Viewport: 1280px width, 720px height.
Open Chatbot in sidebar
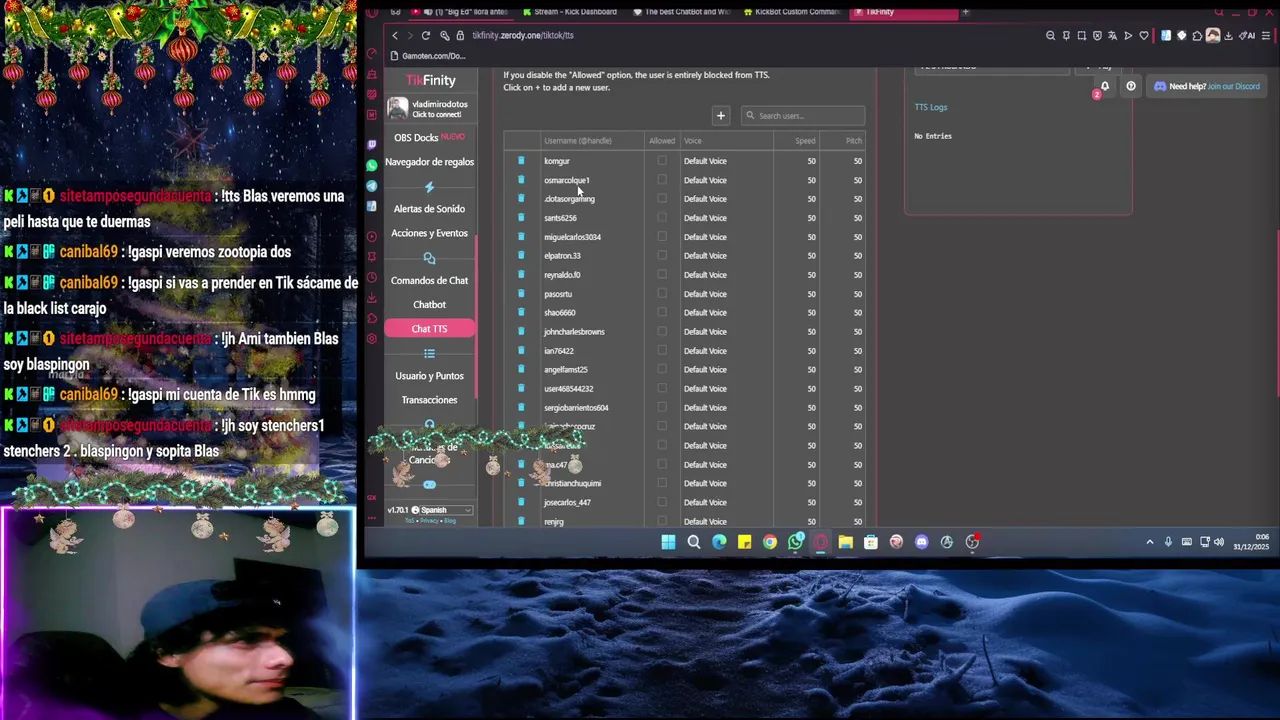pyautogui.click(x=429, y=305)
